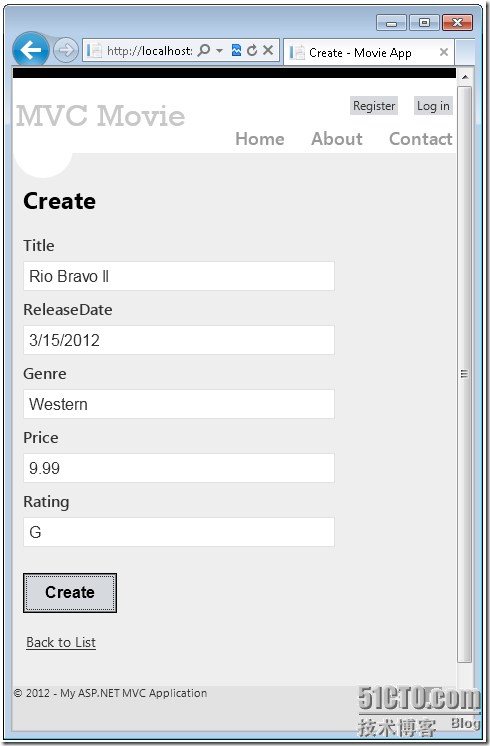Screen dimensions: 490x746
Task: Select the Create - Movie App tab
Action: tap(369, 52)
